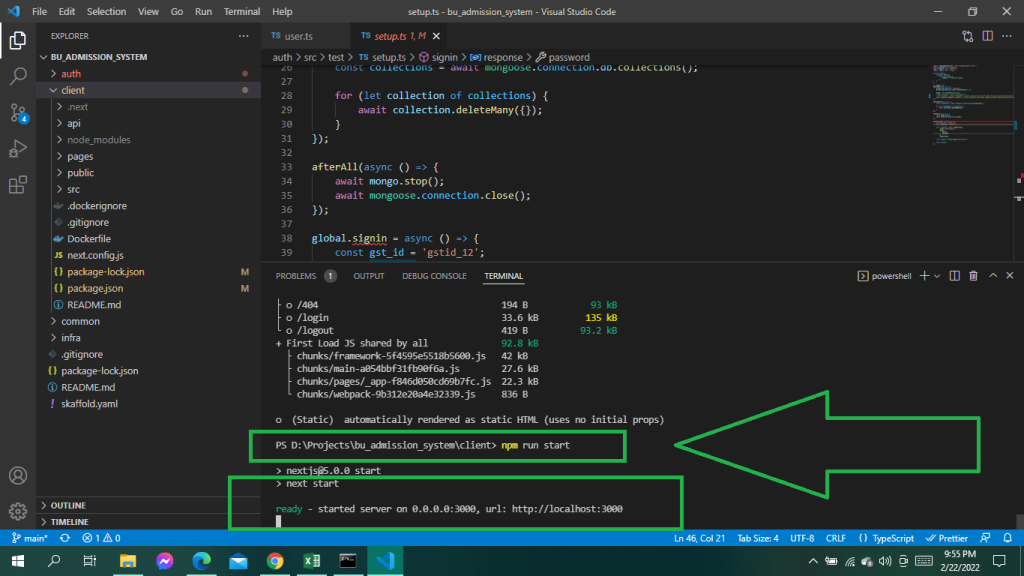The width and height of the screenshot is (1024, 576).
Task: Click the sync changes status bar icon
Action: (65, 538)
